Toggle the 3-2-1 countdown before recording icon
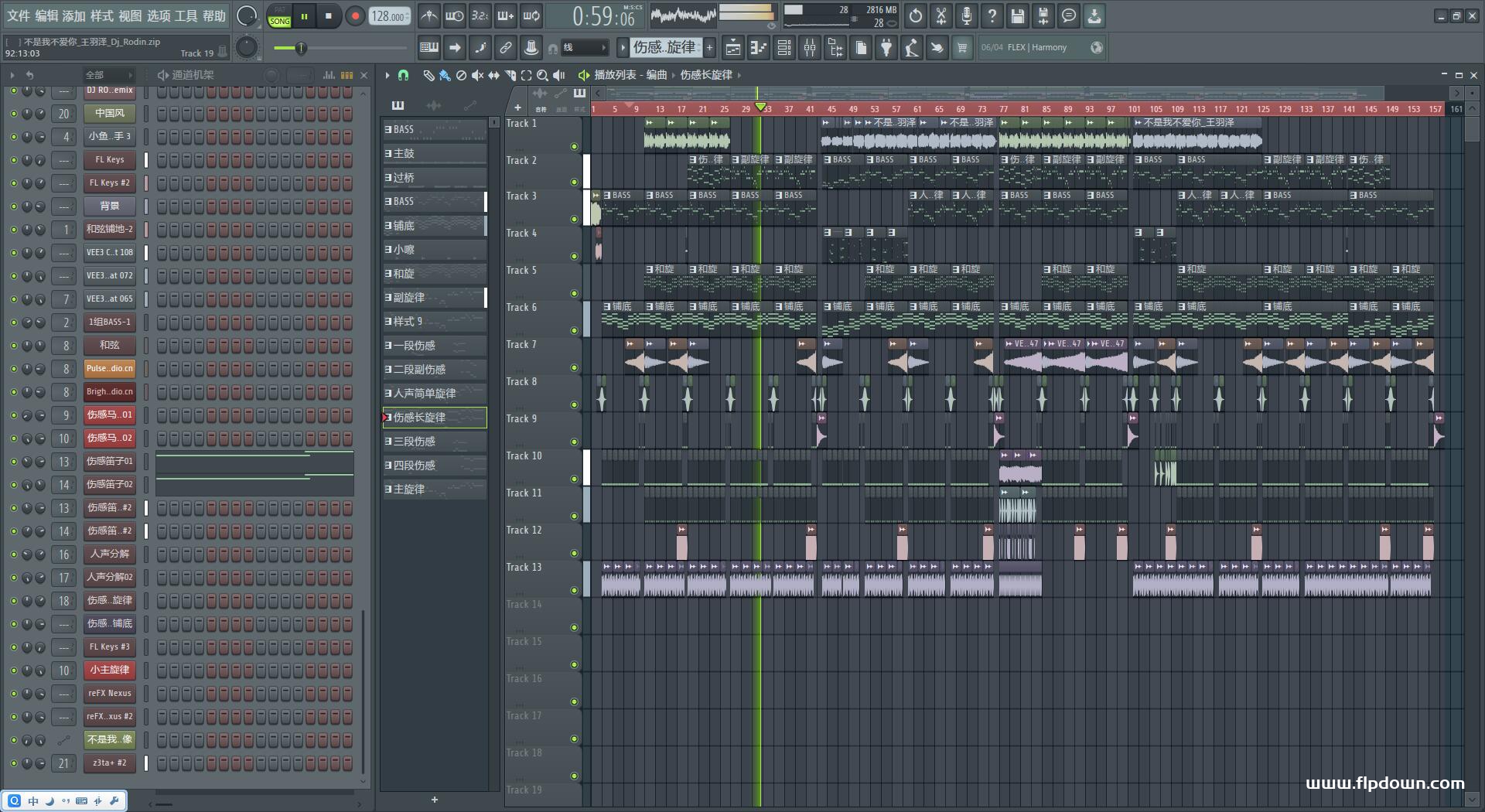 tap(480, 15)
